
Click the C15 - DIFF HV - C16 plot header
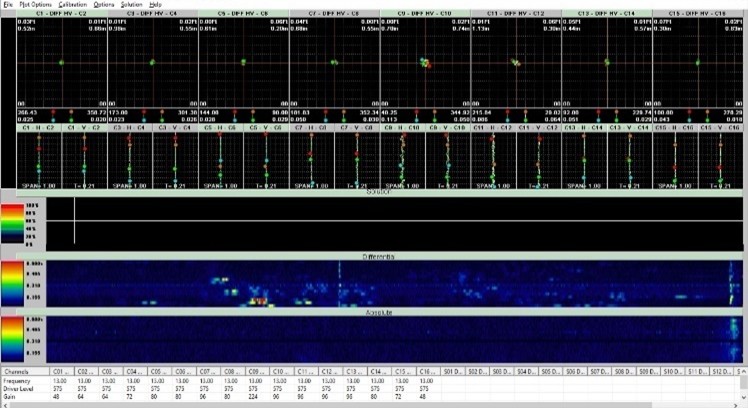pyautogui.click(x=702, y=13)
